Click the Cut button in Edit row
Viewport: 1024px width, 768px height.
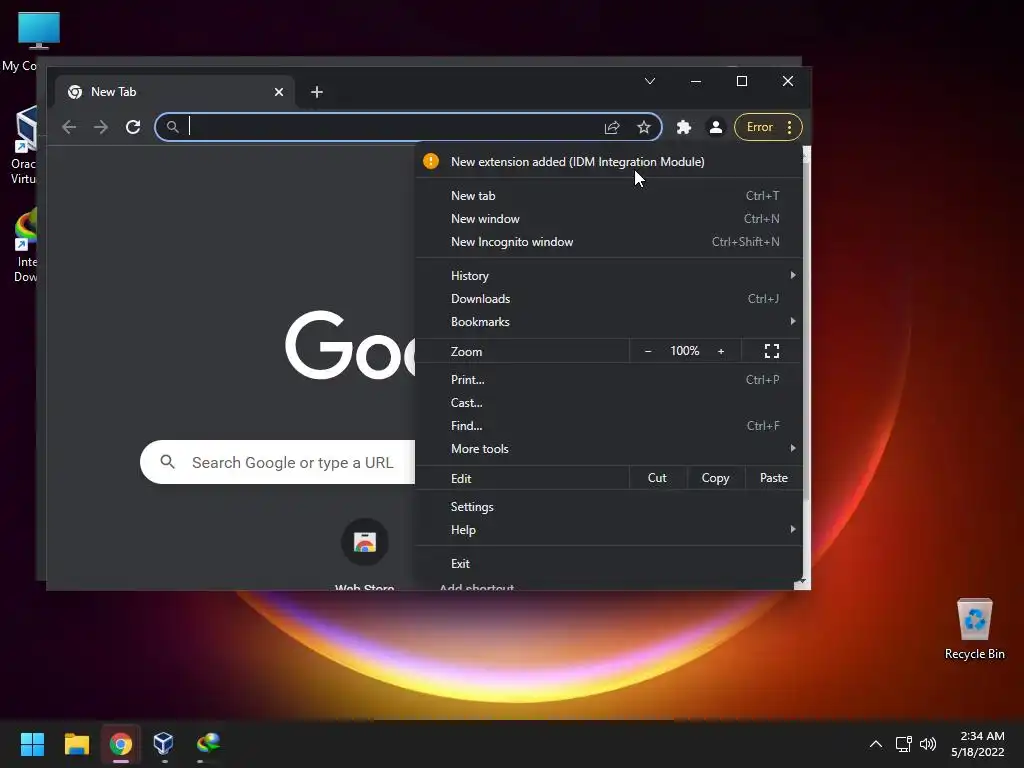[657, 478]
